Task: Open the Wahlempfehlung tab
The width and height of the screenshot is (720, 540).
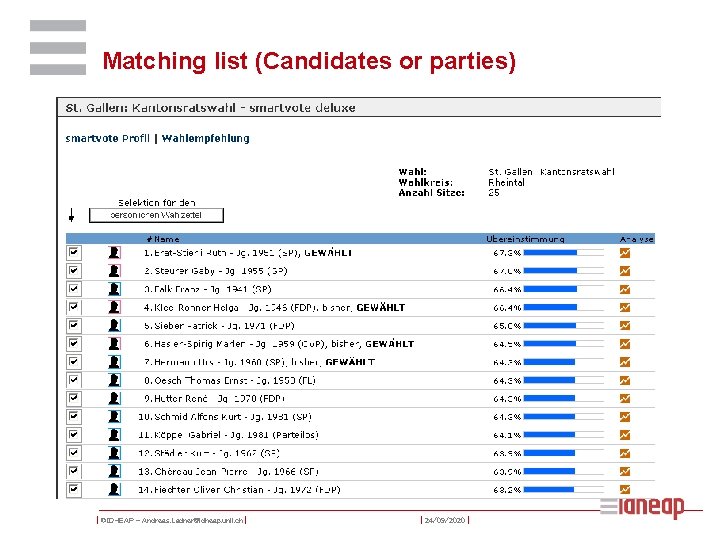Action: coord(205,138)
